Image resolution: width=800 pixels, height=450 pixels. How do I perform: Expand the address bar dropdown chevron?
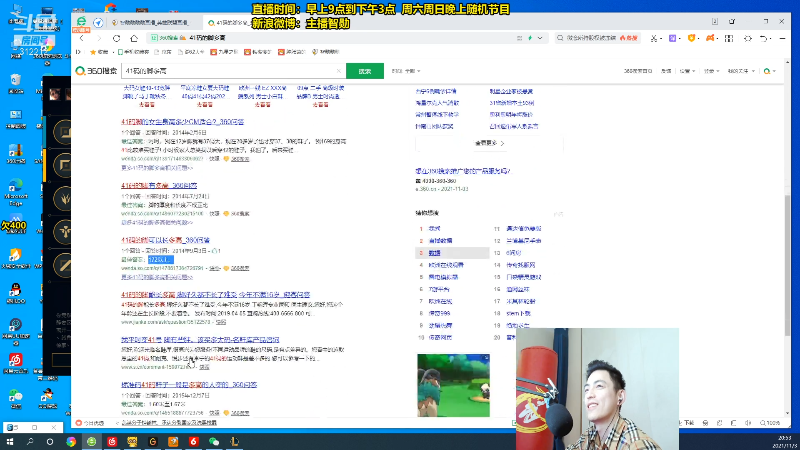(540, 38)
